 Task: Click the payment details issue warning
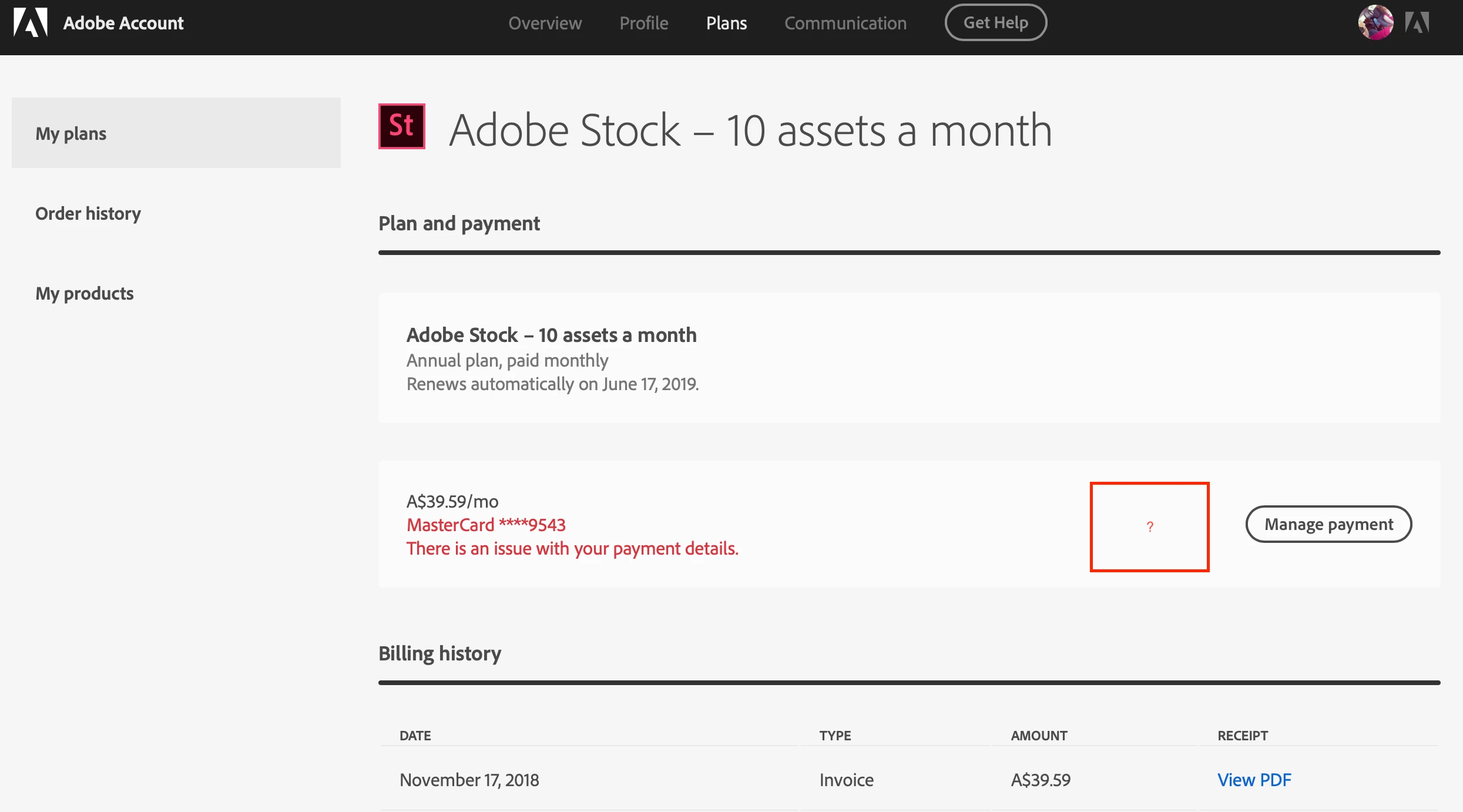[x=572, y=548]
